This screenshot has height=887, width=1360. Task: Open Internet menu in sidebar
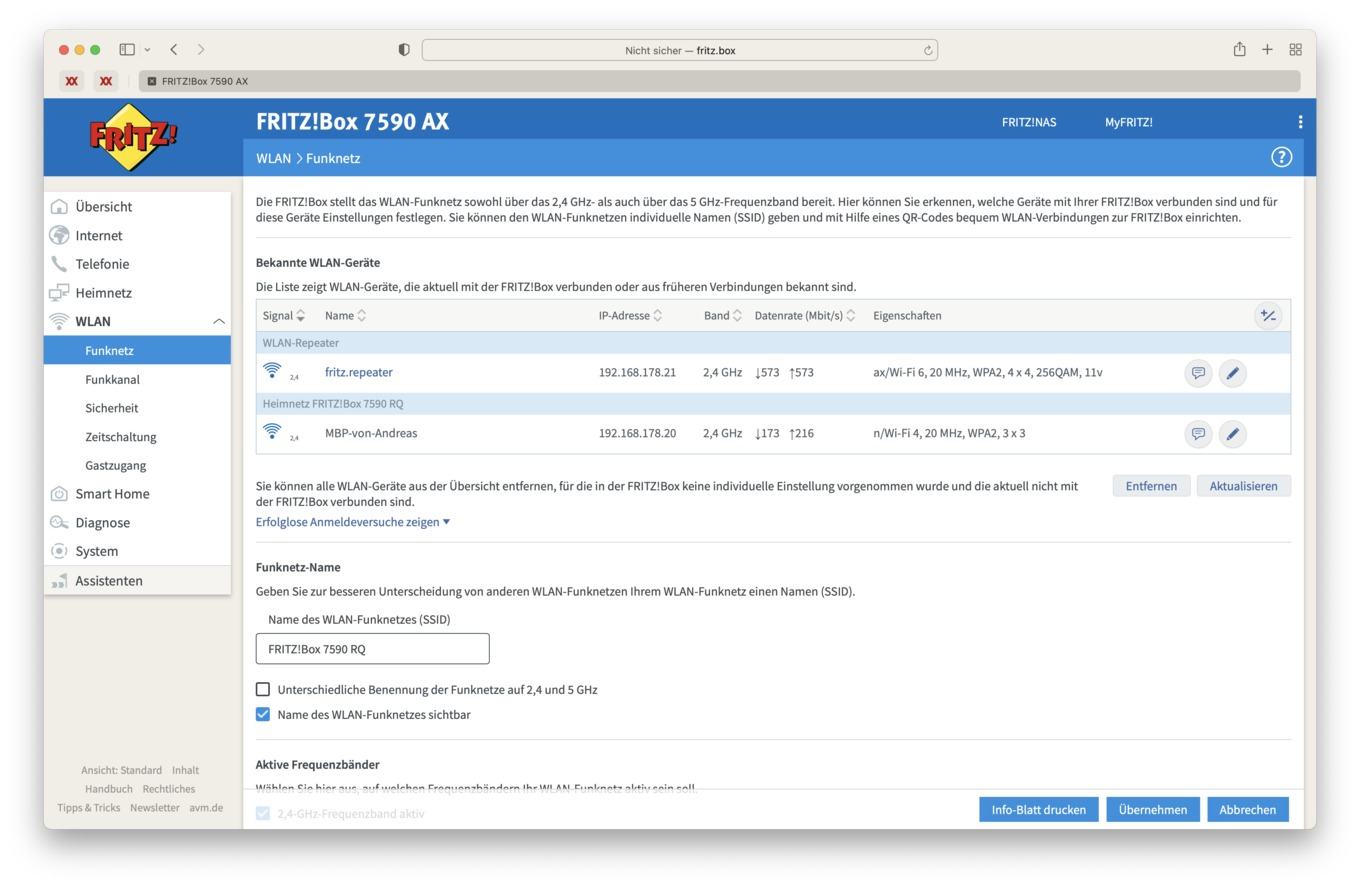point(137,236)
